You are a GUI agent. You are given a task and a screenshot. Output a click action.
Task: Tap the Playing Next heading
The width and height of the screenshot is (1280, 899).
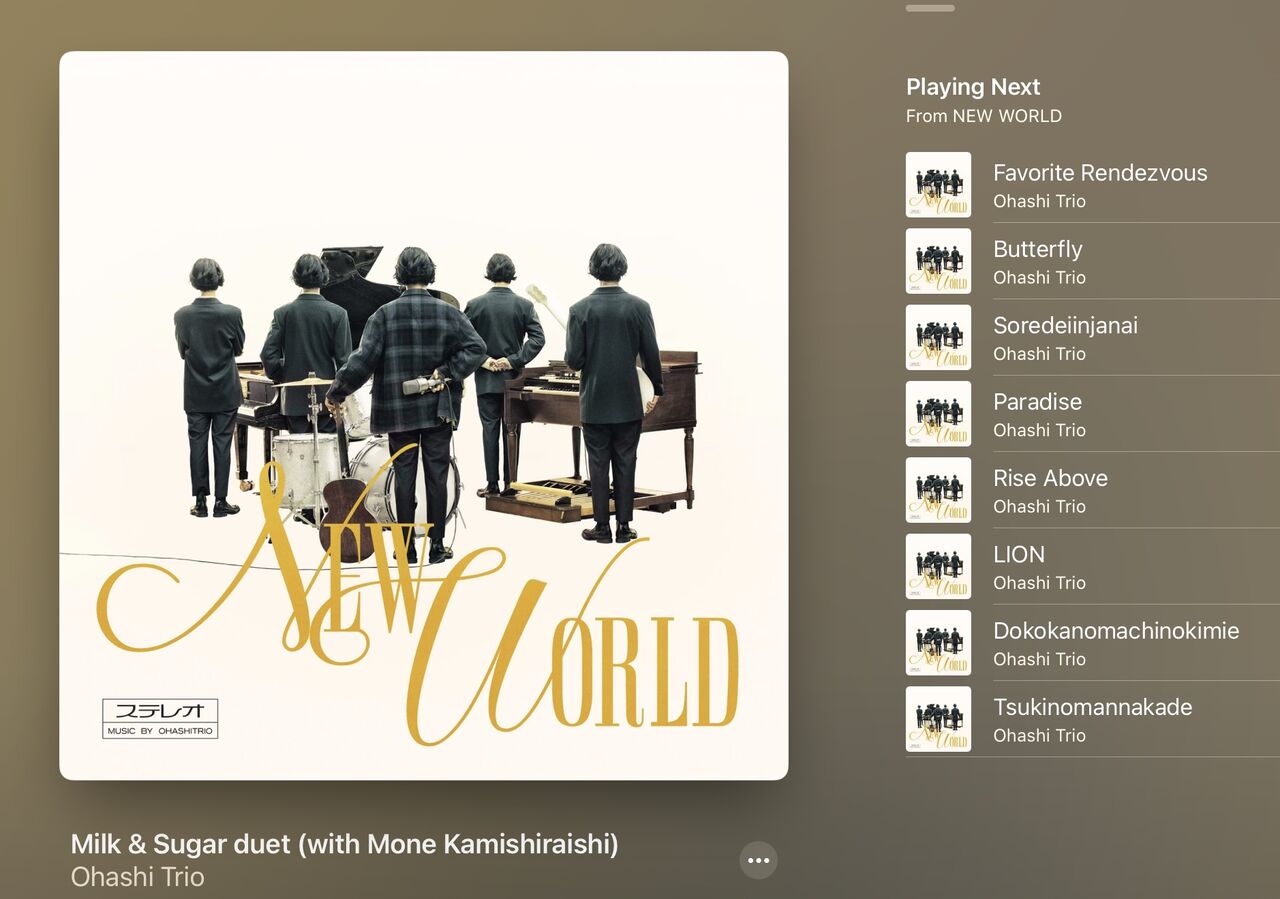tap(973, 87)
